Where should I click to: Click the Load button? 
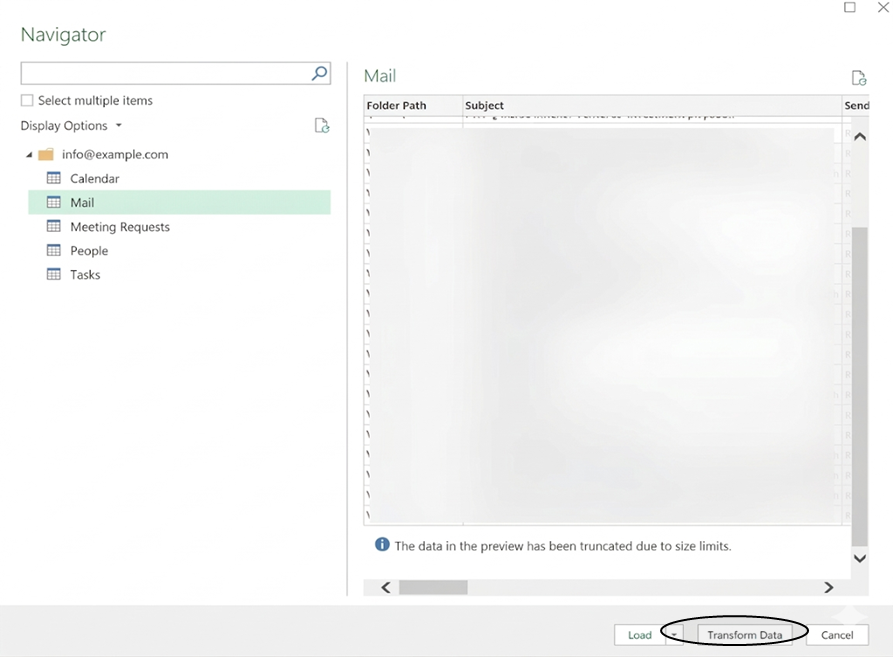639,635
